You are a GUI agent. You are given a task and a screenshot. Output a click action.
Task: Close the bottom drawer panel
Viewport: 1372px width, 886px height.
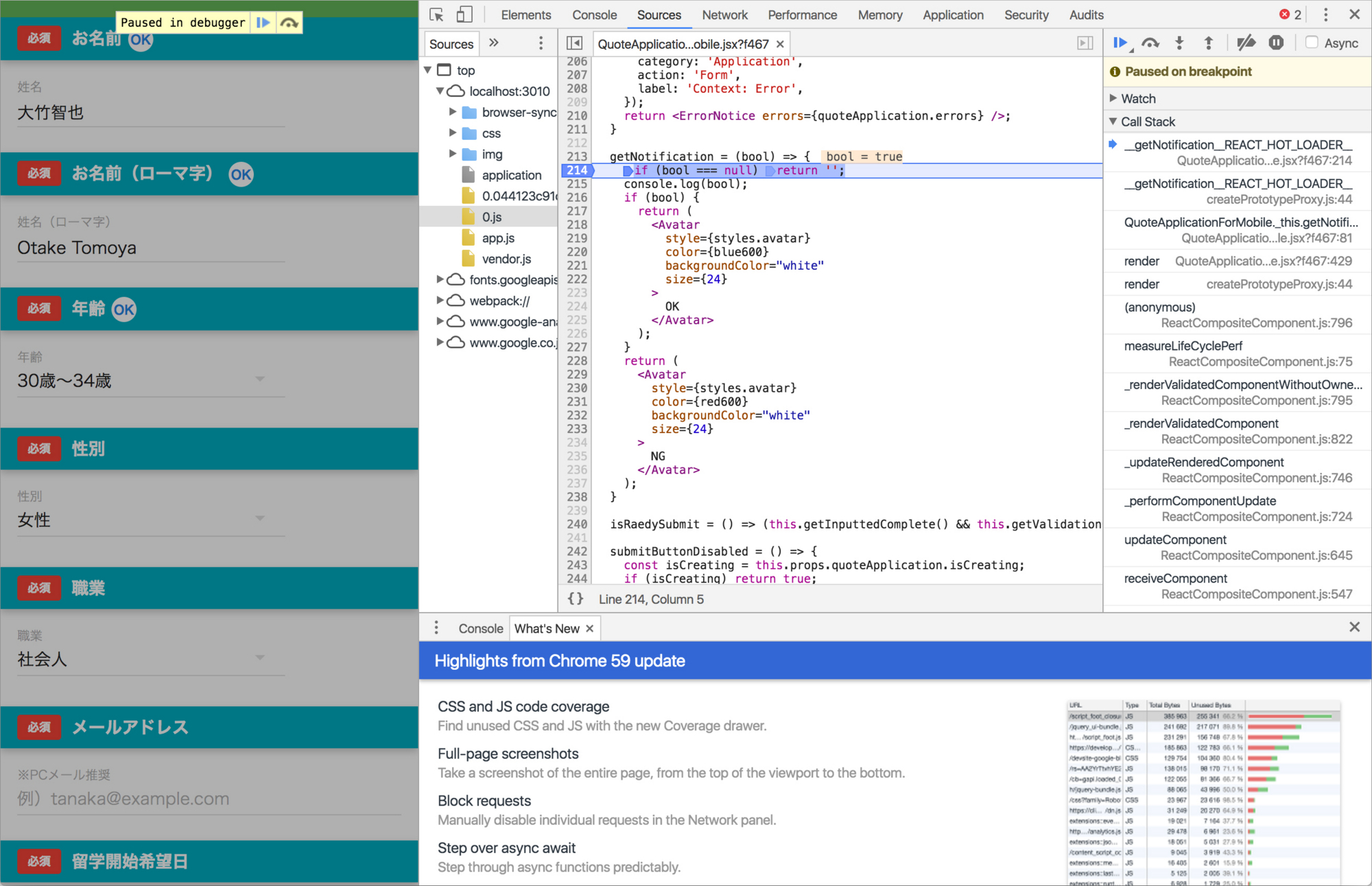click(1354, 627)
